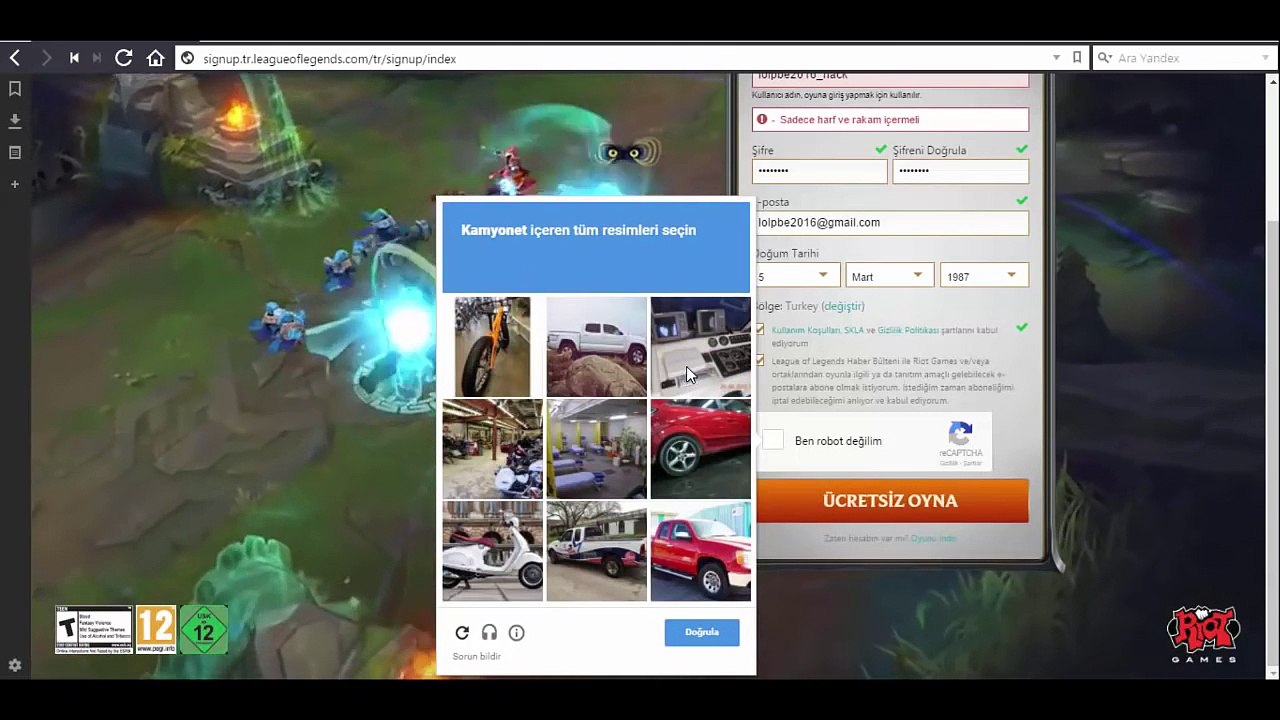This screenshot has width=1280, height=720.
Task: Open the SKLA link
Action: (x=854, y=330)
